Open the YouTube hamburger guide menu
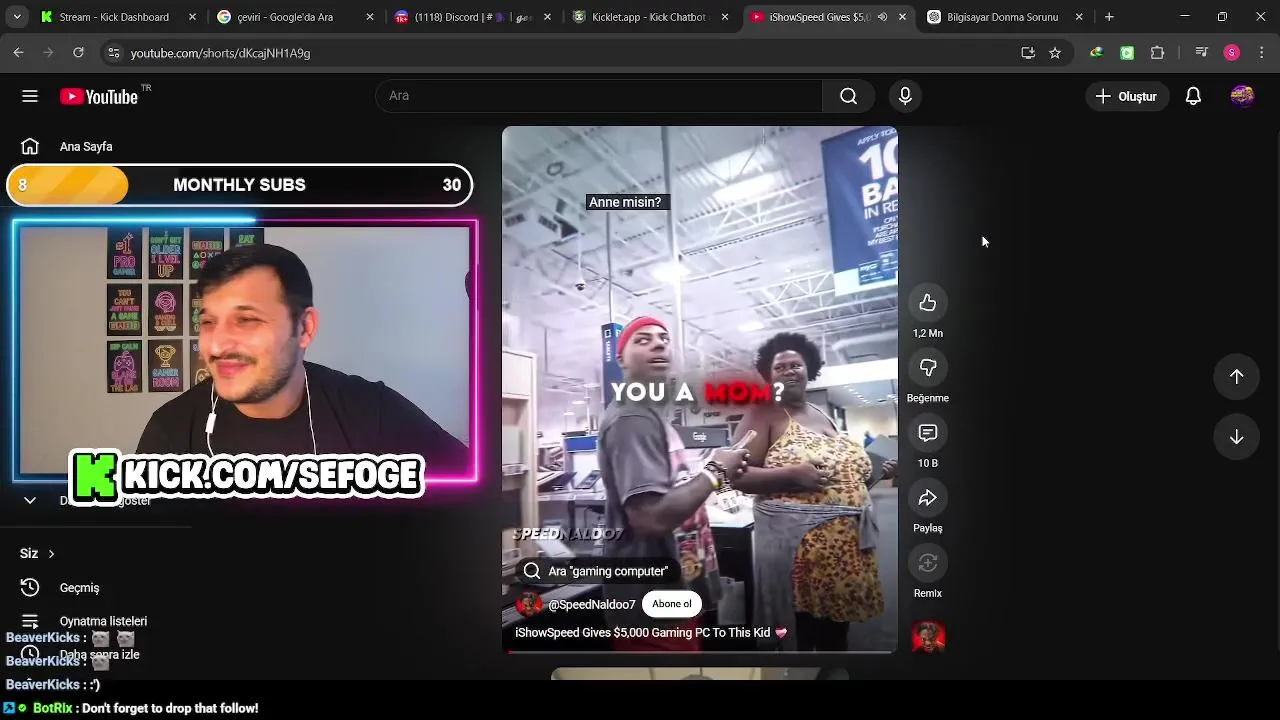This screenshot has width=1280, height=720. pos(30,96)
